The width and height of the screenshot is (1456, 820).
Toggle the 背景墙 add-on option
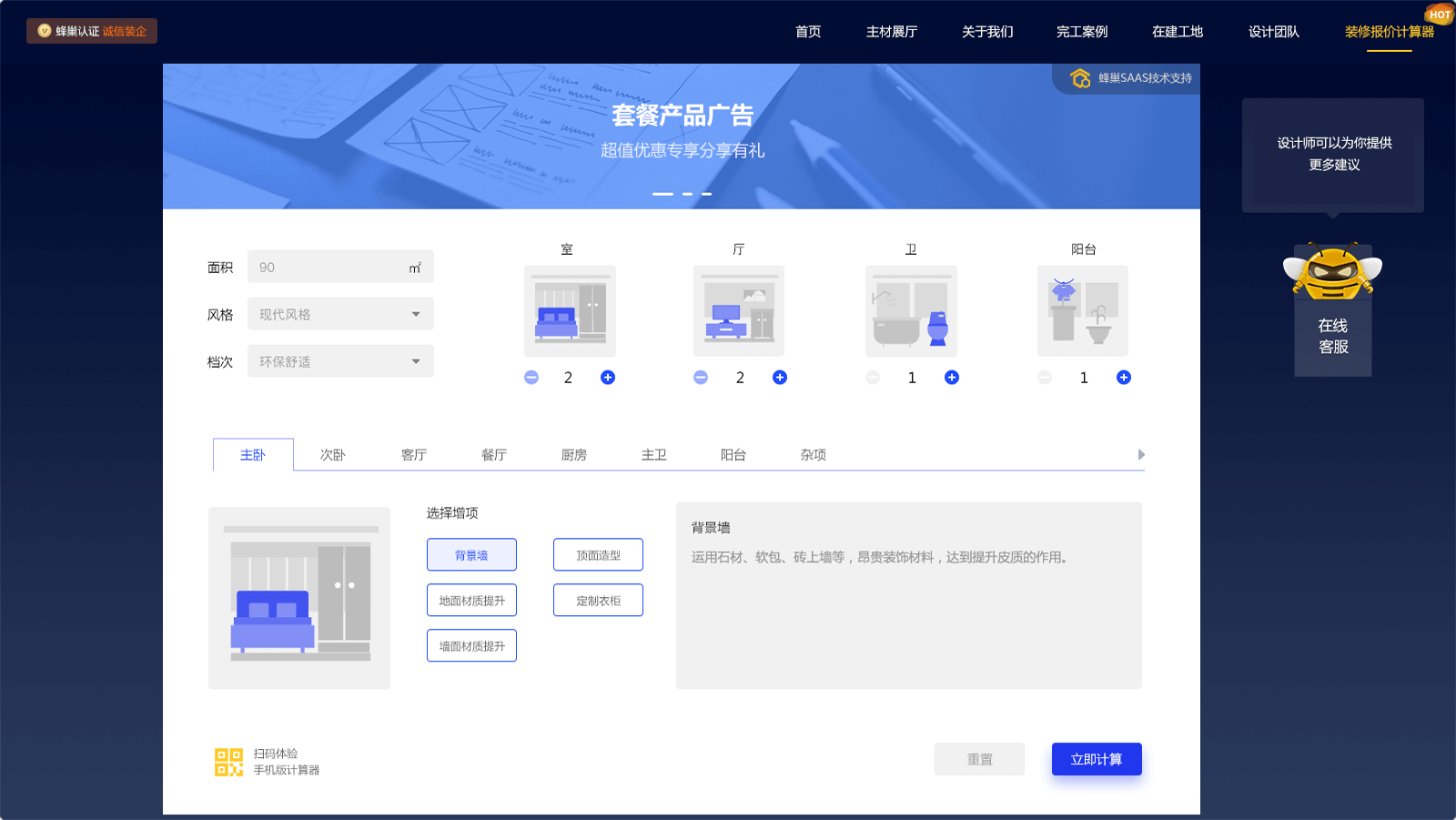[x=471, y=555]
